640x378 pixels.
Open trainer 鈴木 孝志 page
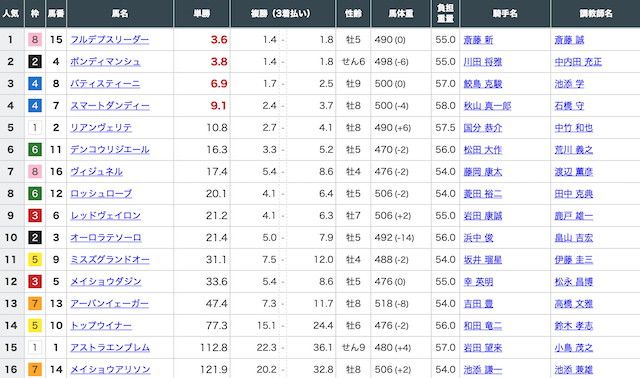[573, 327]
